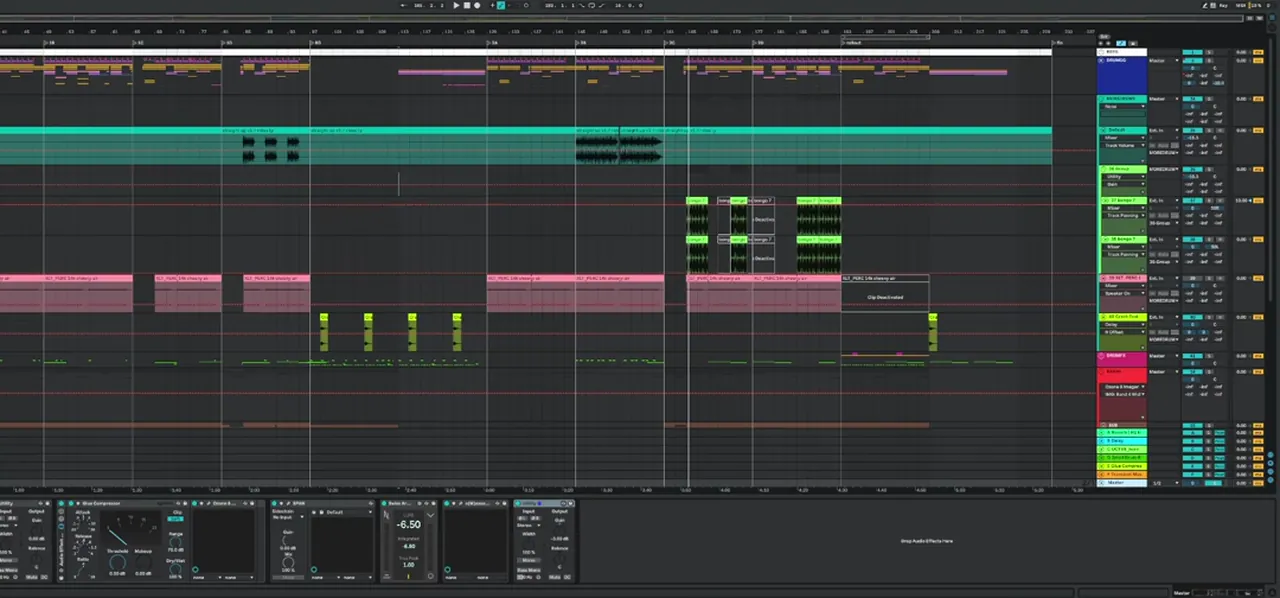Image resolution: width=1280 pixels, height=598 pixels.
Task: Arm the Default audio track for recording
Action: (x=1220, y=131)
